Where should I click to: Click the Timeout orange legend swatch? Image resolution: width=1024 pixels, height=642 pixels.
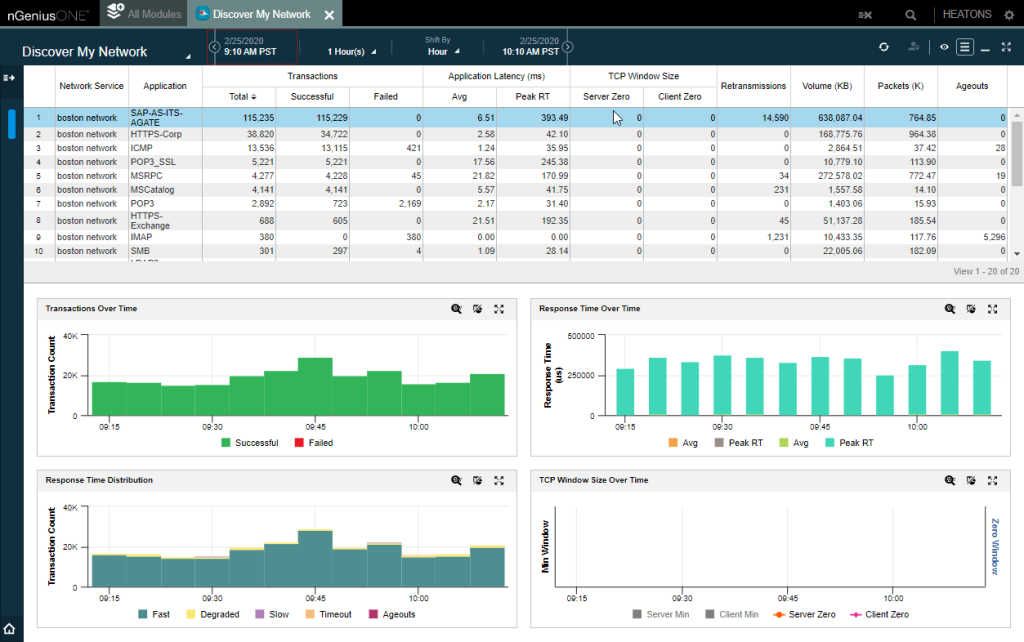coord(310,615)
